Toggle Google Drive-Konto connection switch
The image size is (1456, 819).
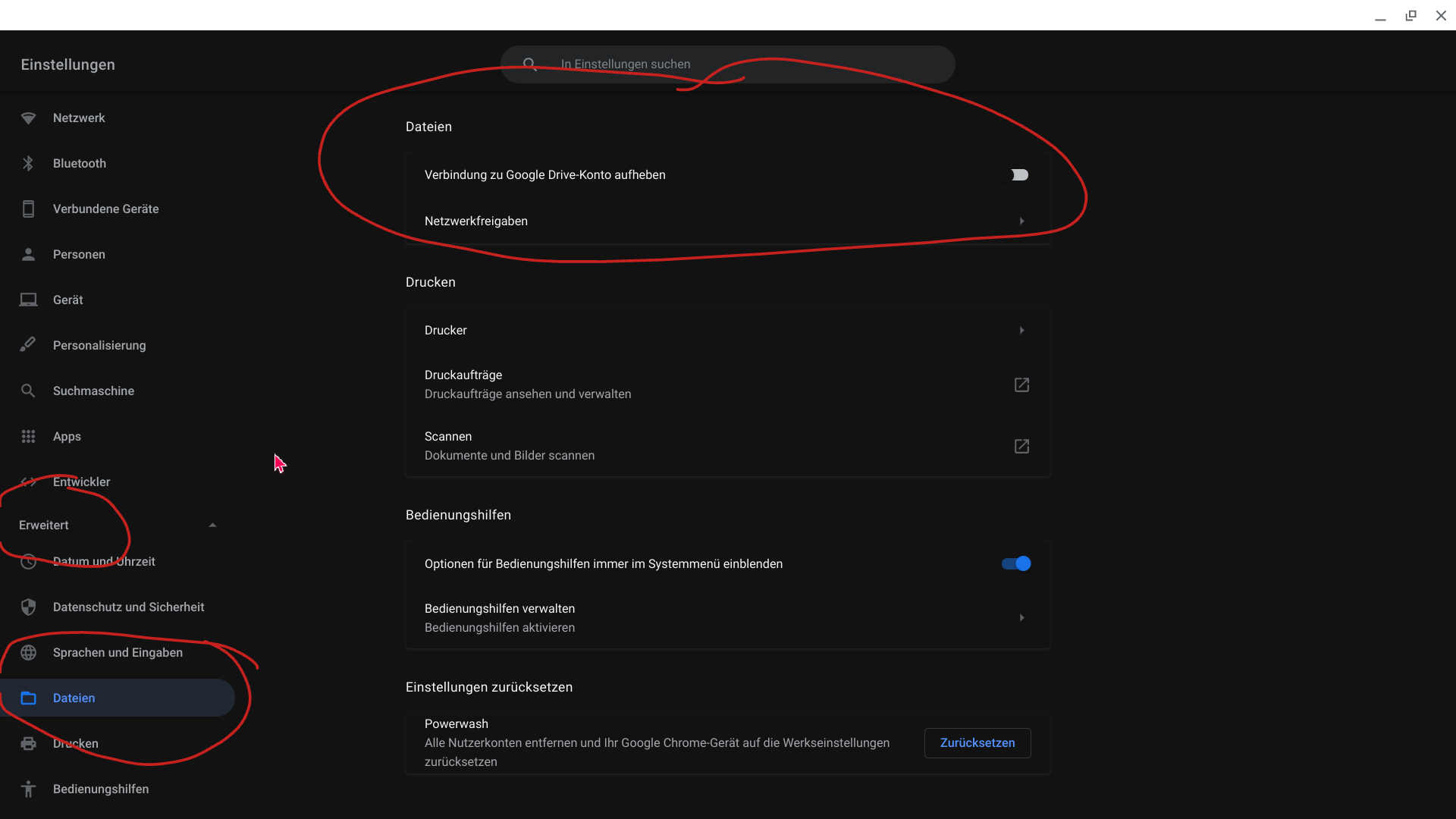coord(1019,175)
